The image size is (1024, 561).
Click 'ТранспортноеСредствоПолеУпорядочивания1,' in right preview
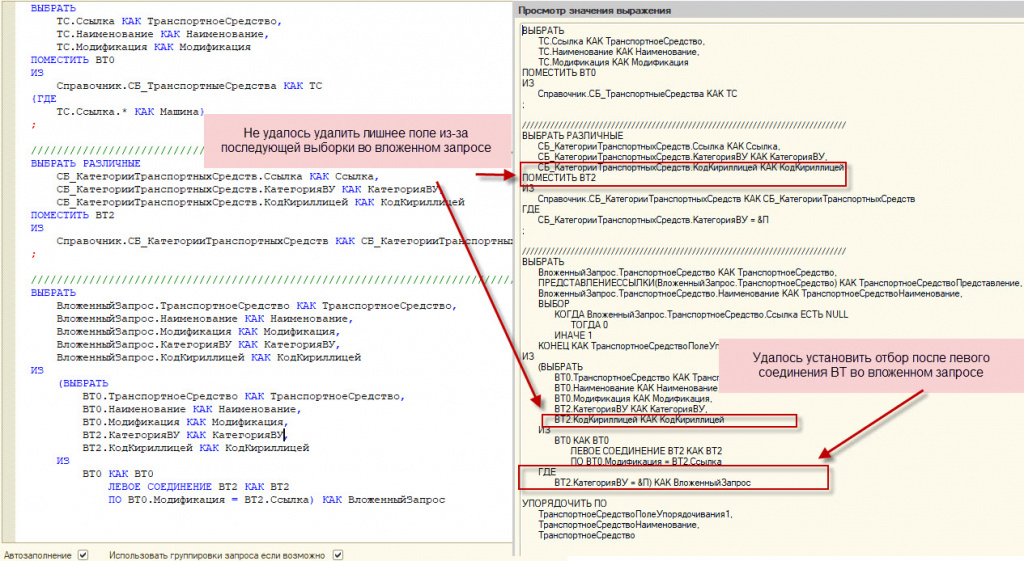[635, 514]
